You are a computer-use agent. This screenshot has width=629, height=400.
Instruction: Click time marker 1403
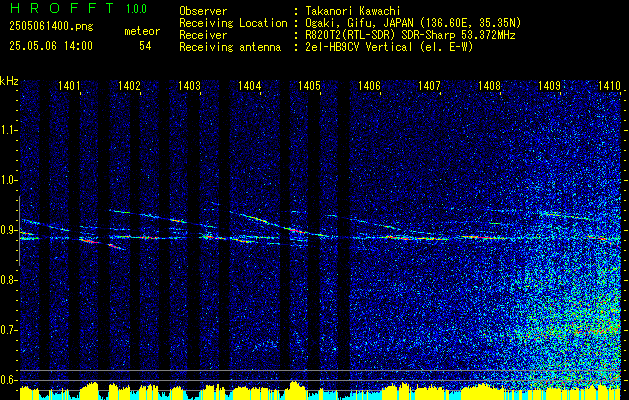(x=189, y=85)
